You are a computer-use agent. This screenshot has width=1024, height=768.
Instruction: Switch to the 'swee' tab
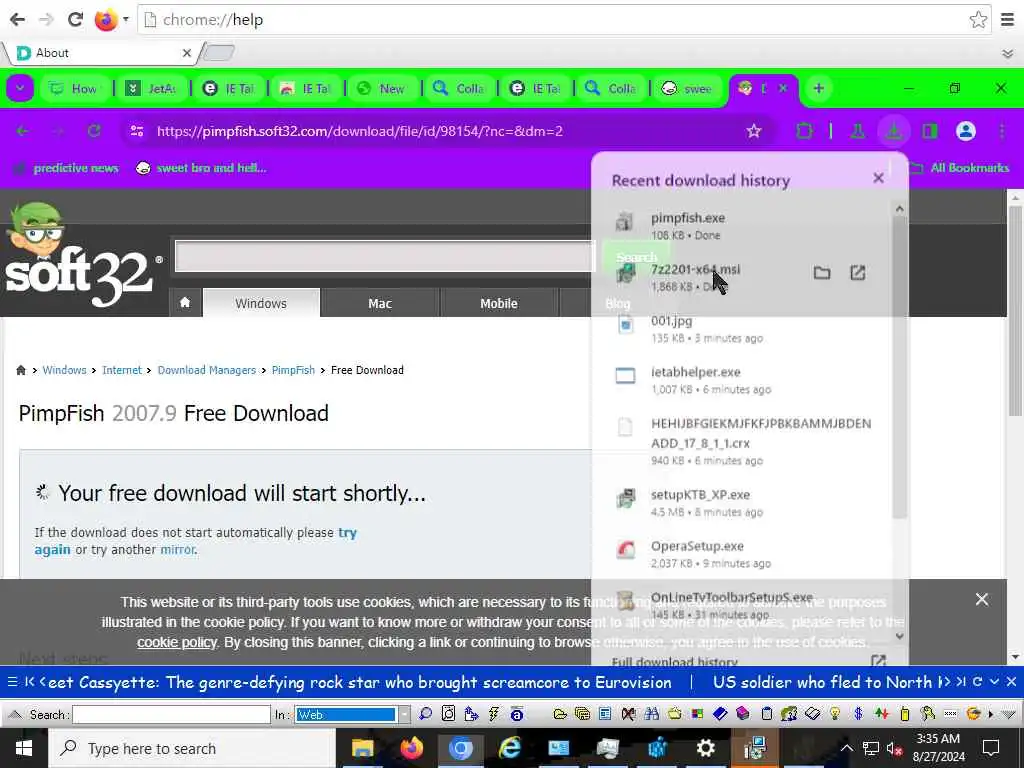(687, 88)
